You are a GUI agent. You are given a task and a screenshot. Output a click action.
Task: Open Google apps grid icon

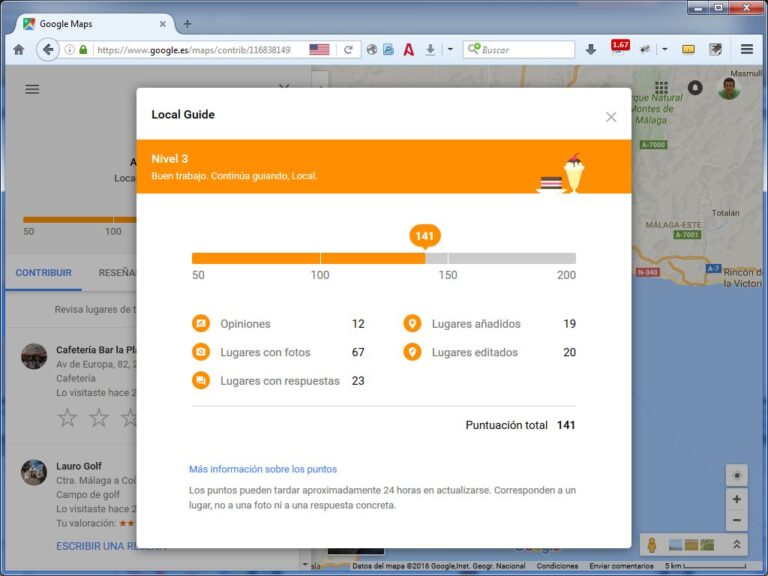point(661,88)
